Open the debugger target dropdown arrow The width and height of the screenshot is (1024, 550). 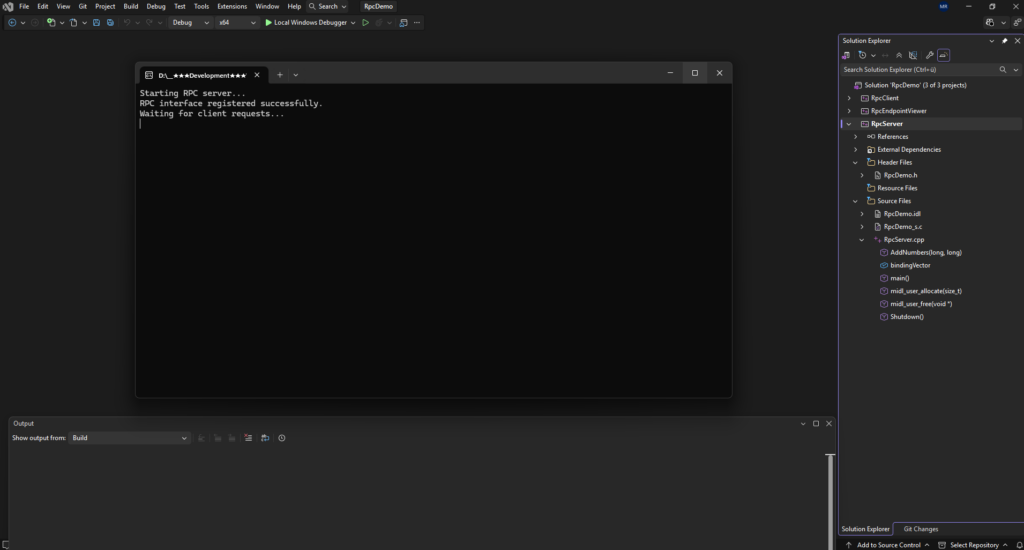click(x=353, y=23)
